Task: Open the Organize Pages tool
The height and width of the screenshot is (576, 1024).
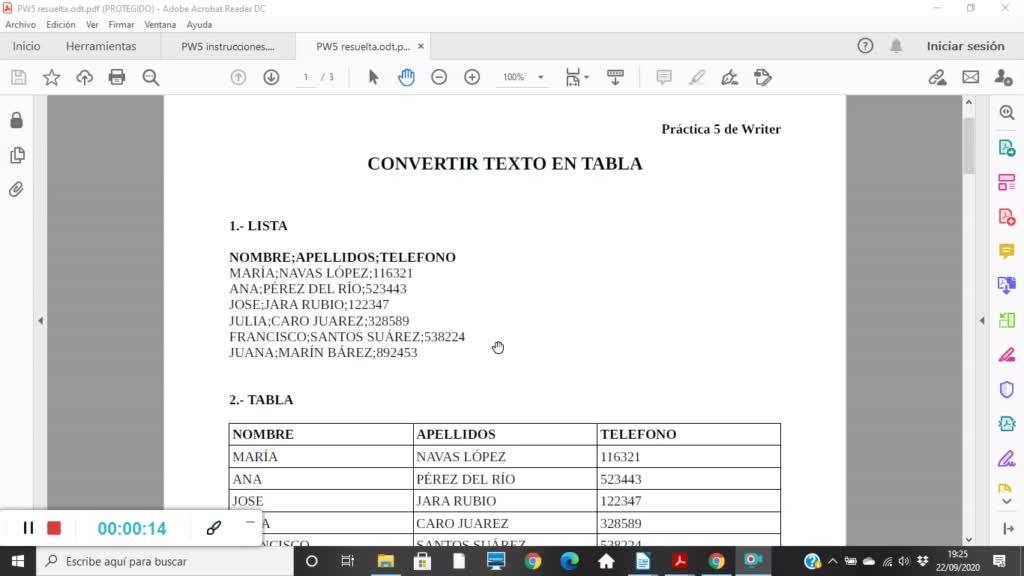Action: point(1006,182)
